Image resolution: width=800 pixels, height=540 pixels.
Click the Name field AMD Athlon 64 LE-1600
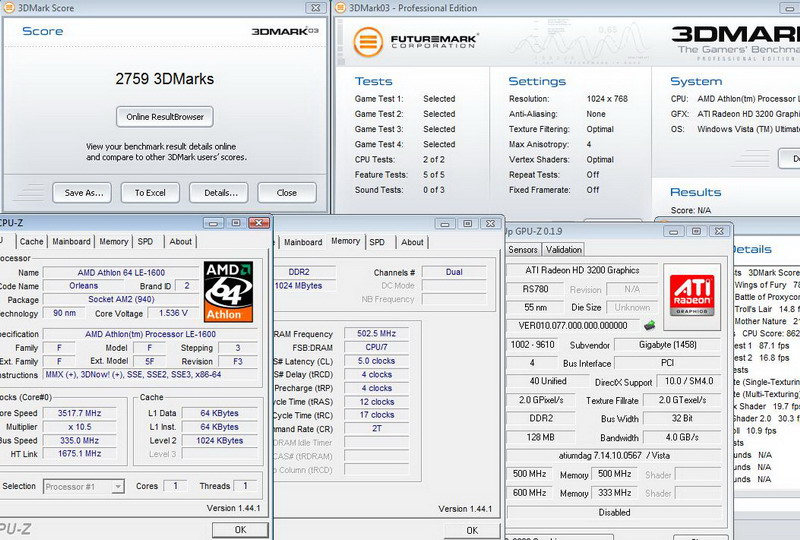pos(121,273)
